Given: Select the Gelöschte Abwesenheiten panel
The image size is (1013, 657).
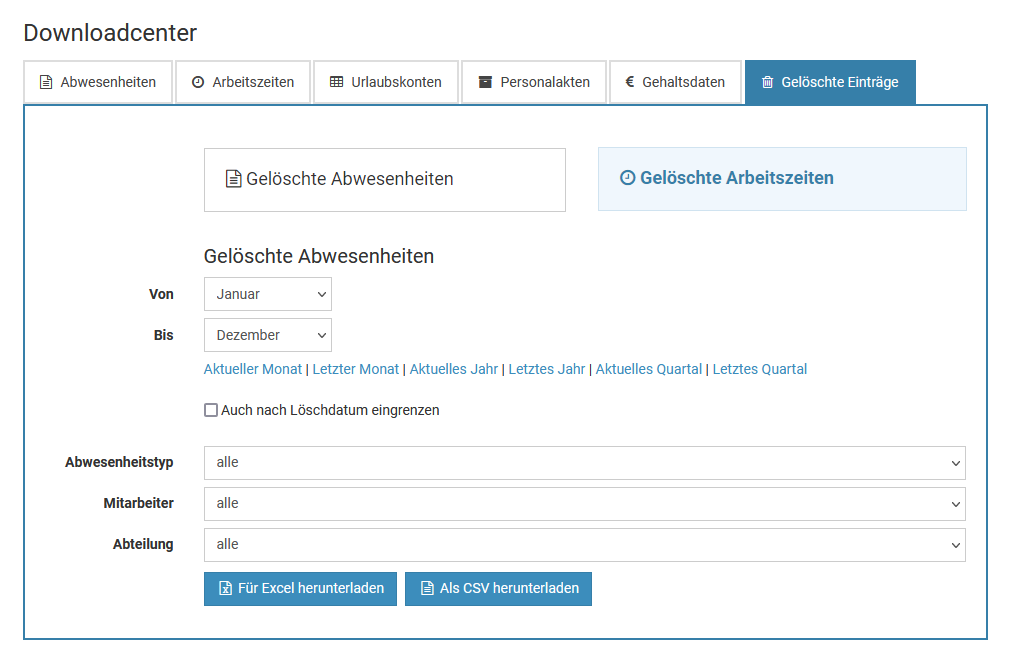Looking at the screenshot, I should click(x=384, y=180).
